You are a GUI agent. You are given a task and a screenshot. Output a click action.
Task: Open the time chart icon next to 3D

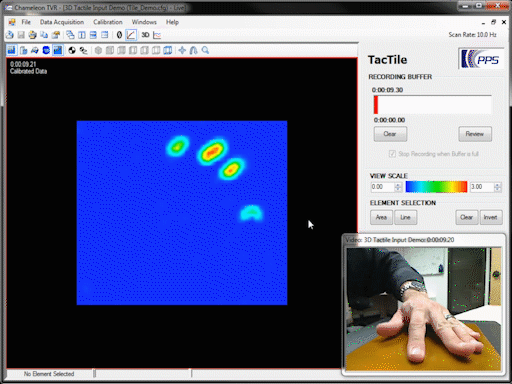click(157, 35)
